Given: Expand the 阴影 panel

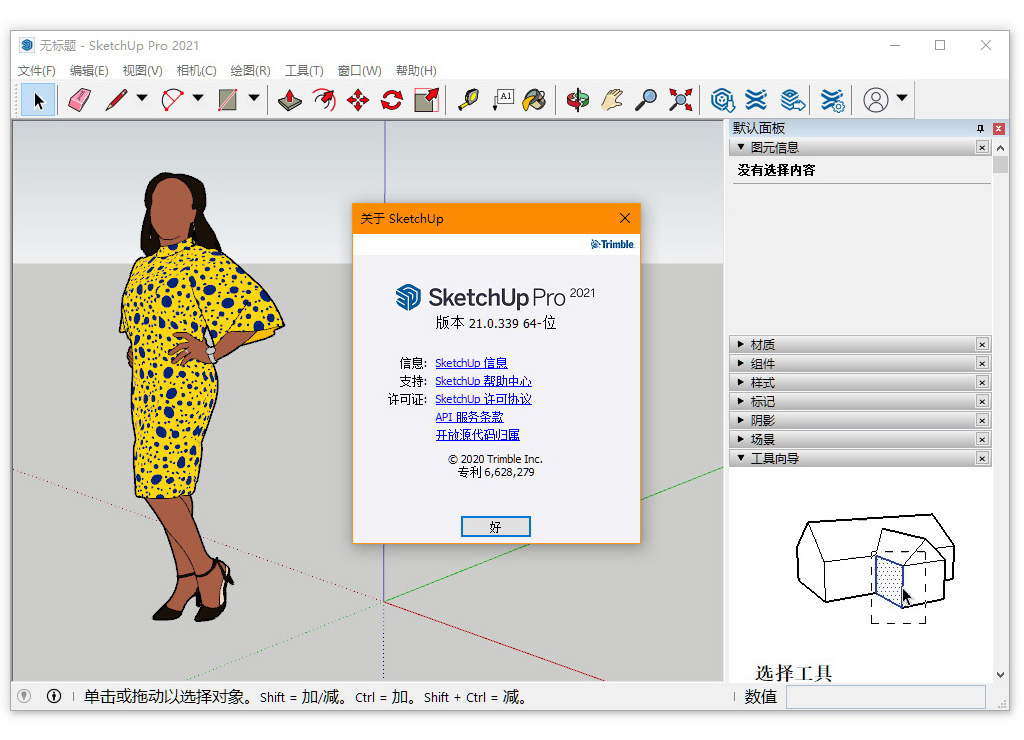Looking at the screenshot, I should [x=741, y=419].
